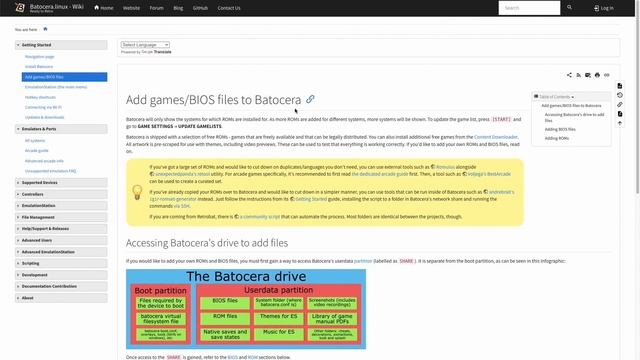Open the All systems sidebar link
The width and height of the screenshot is (640, 360).
35,140
